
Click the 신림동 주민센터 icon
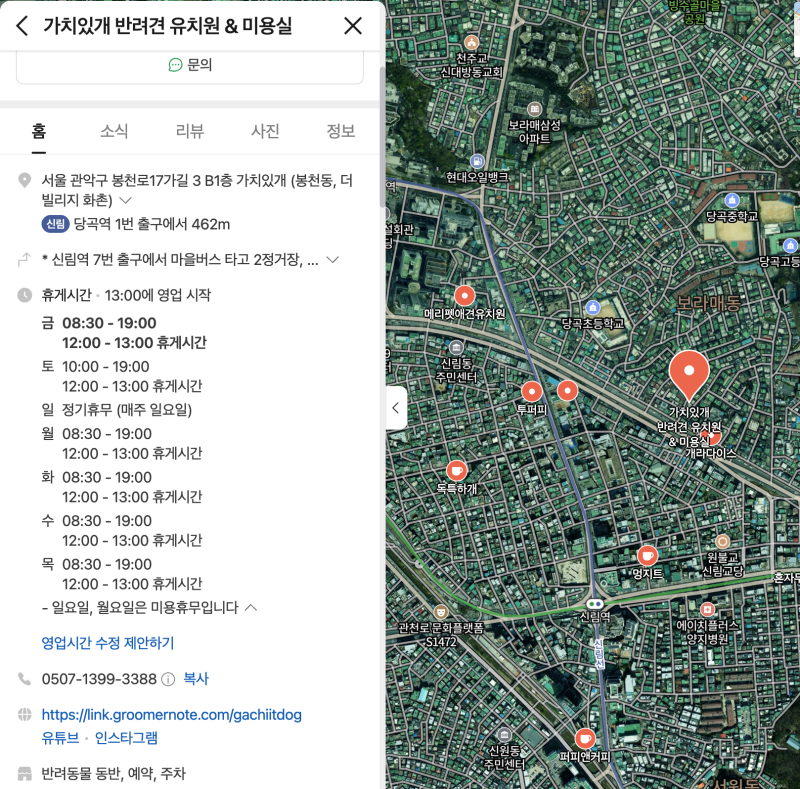point(456,348)
